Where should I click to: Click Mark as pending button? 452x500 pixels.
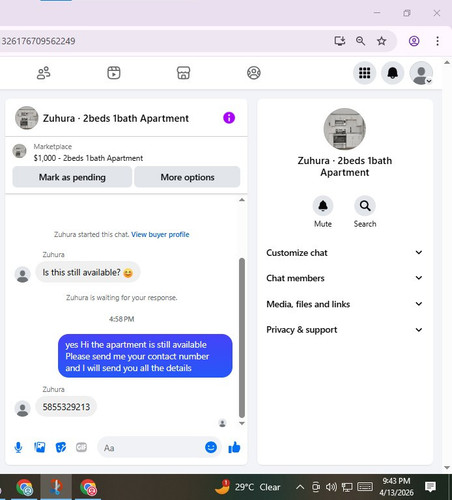pyautogui.click(x=72, y=177)
